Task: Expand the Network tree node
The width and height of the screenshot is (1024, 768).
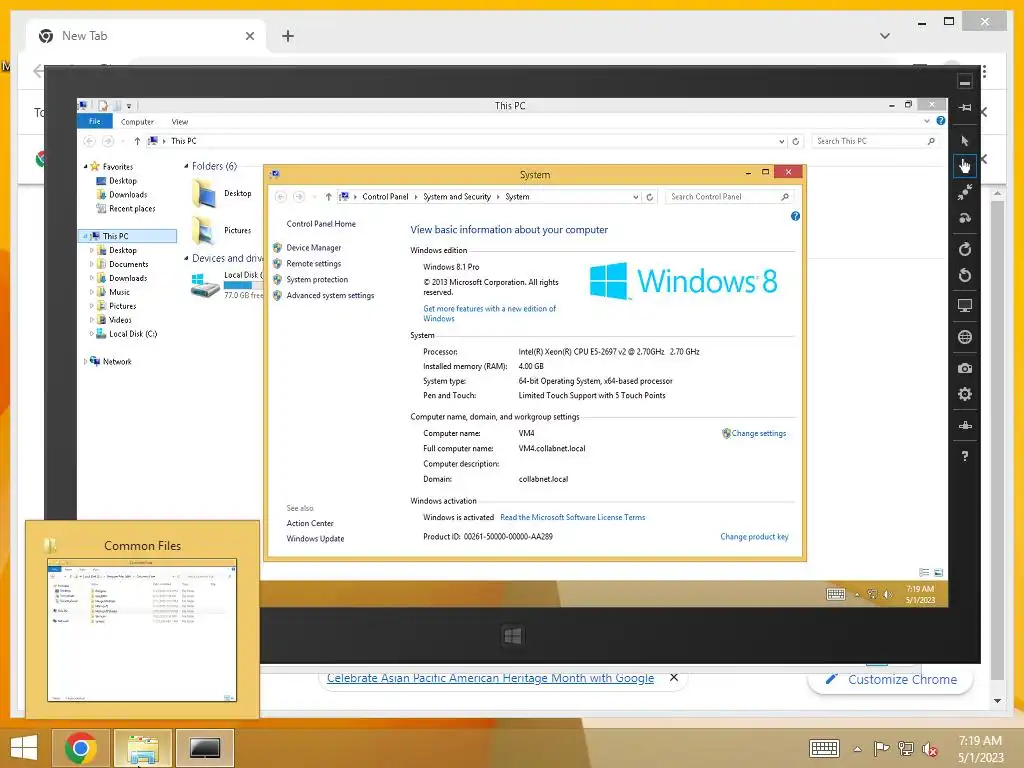Action: pos(86,361)
